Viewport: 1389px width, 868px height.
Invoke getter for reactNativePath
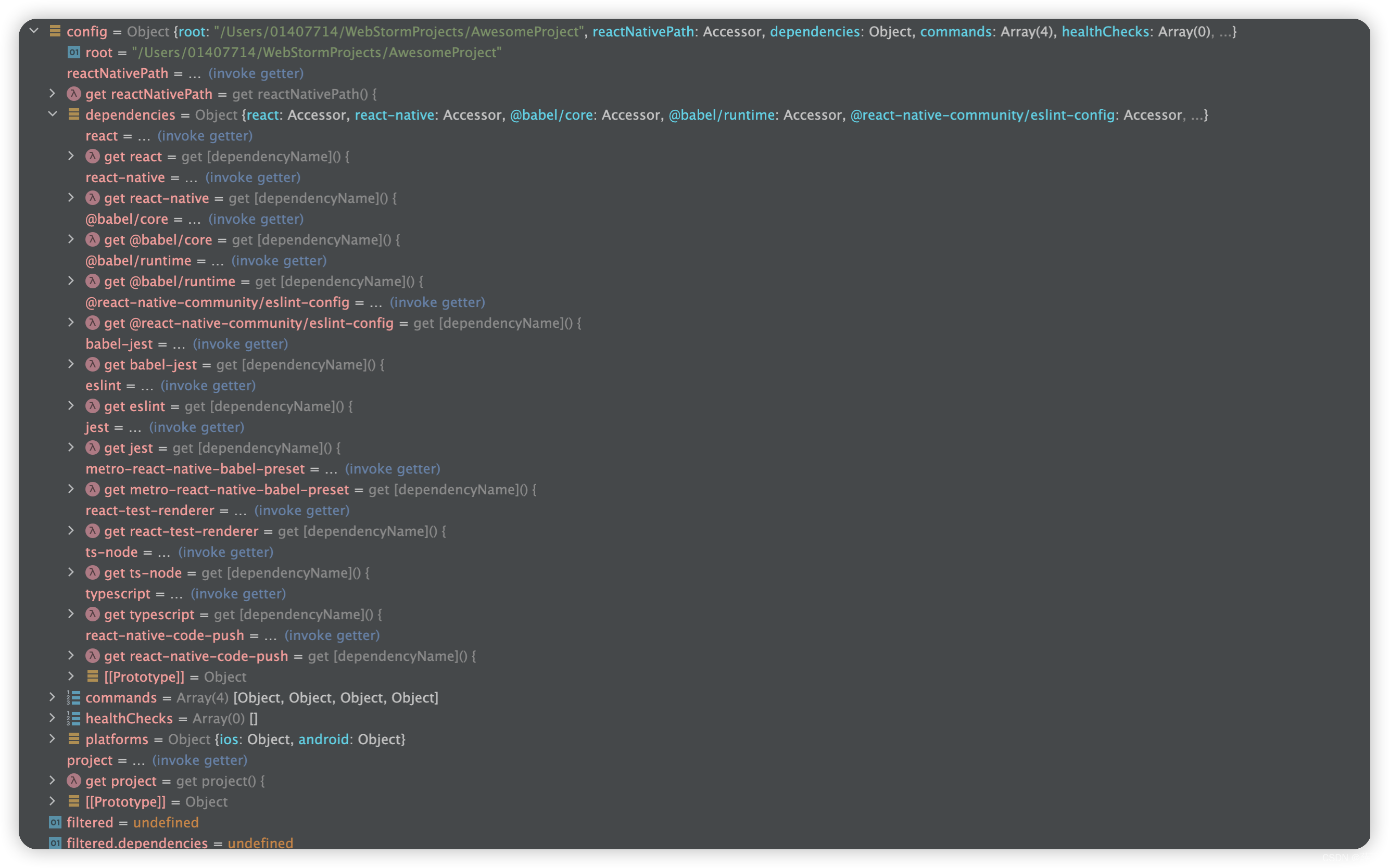(256, 73)
